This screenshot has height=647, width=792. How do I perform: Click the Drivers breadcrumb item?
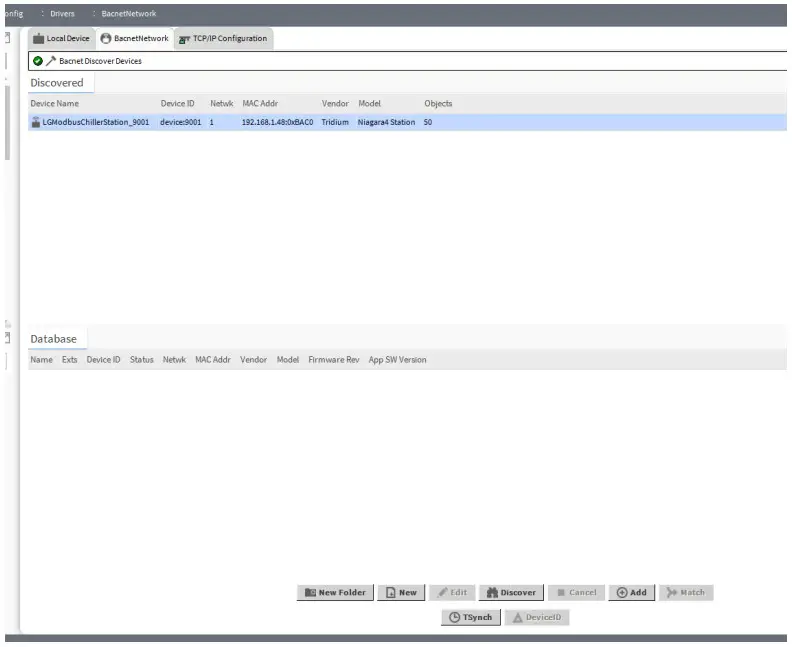click(x=62, y=14)
